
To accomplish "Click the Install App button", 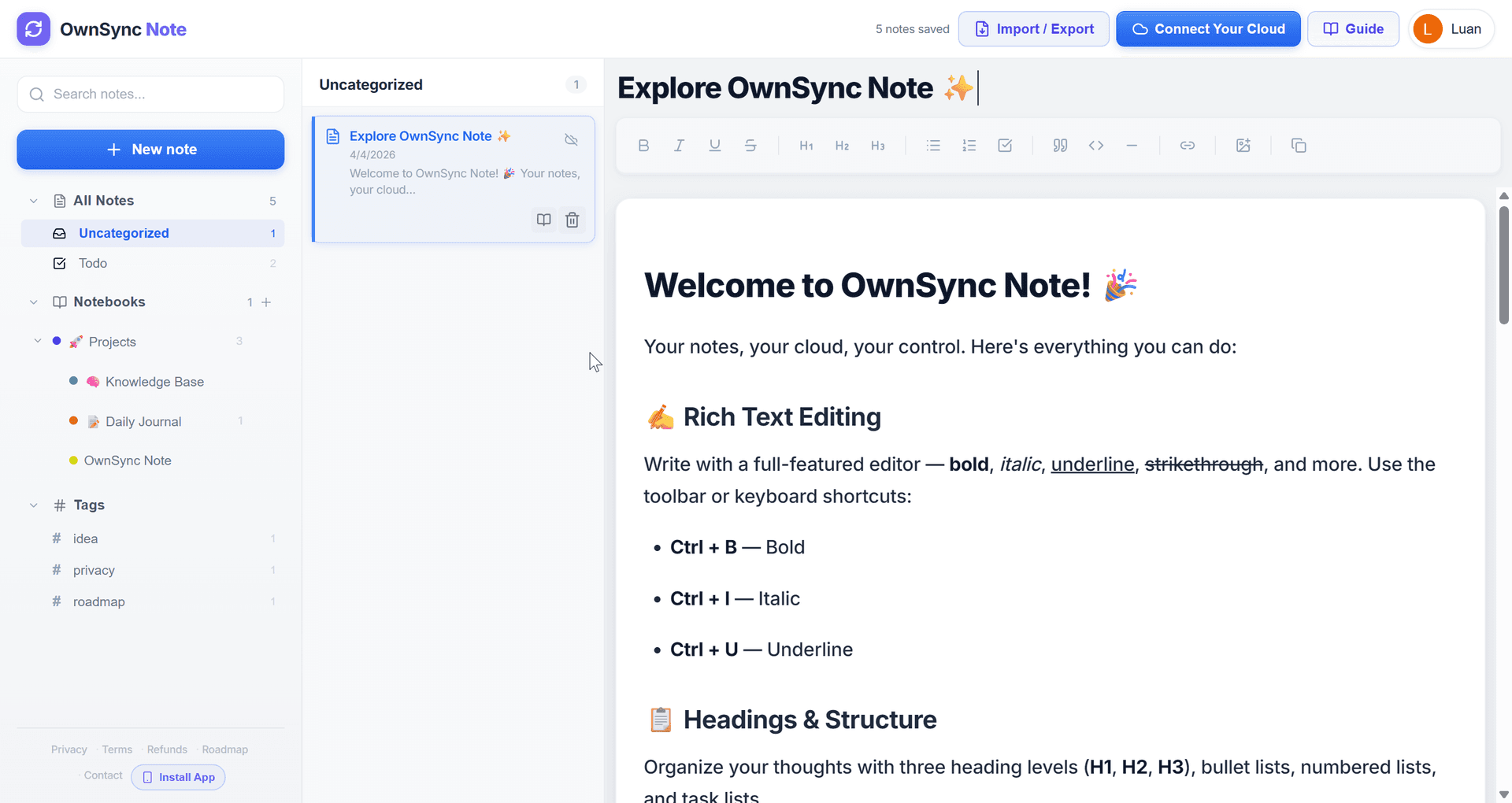I will 178,777.
